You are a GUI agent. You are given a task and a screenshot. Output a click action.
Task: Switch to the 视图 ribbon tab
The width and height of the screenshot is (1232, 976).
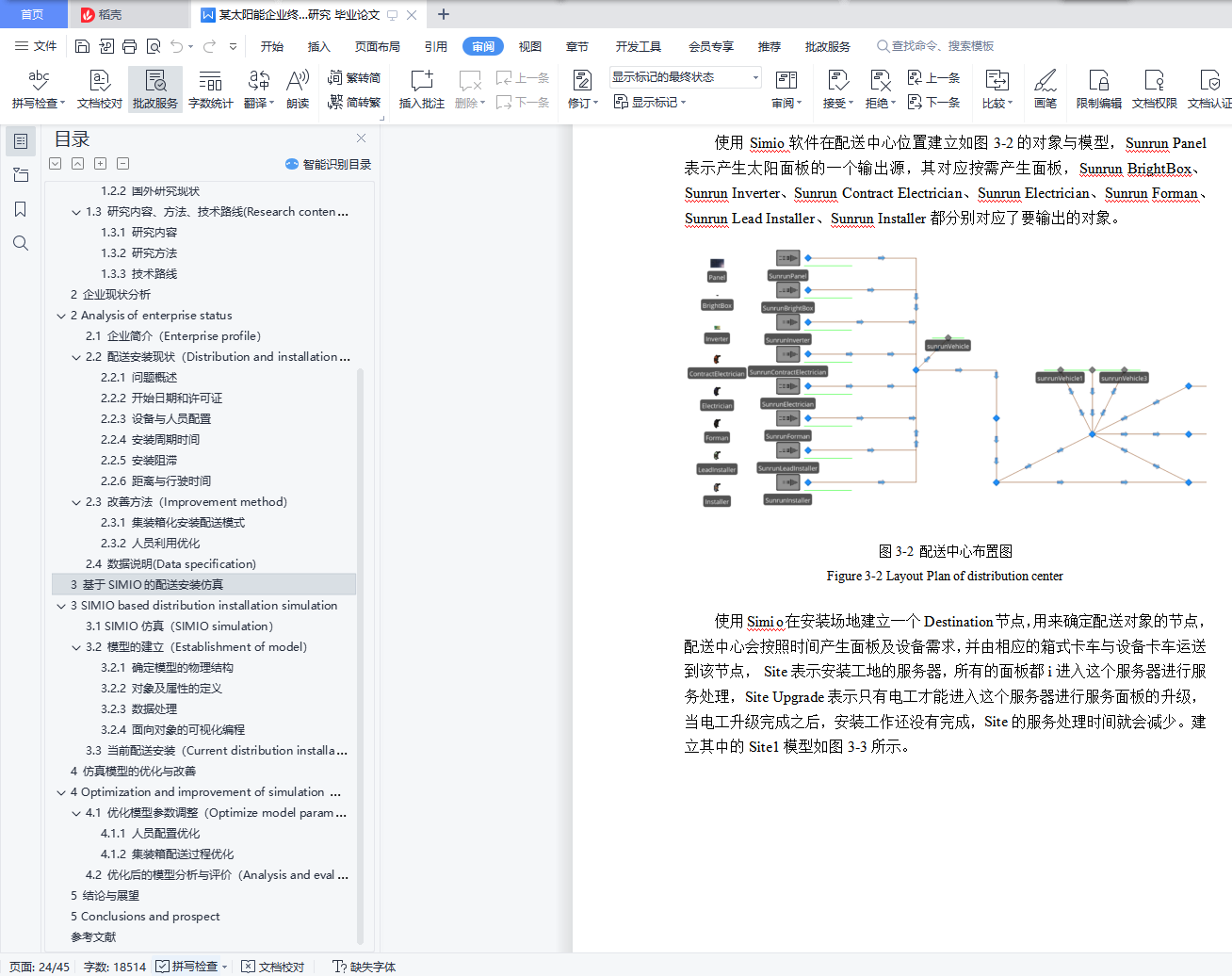[530, 46]
